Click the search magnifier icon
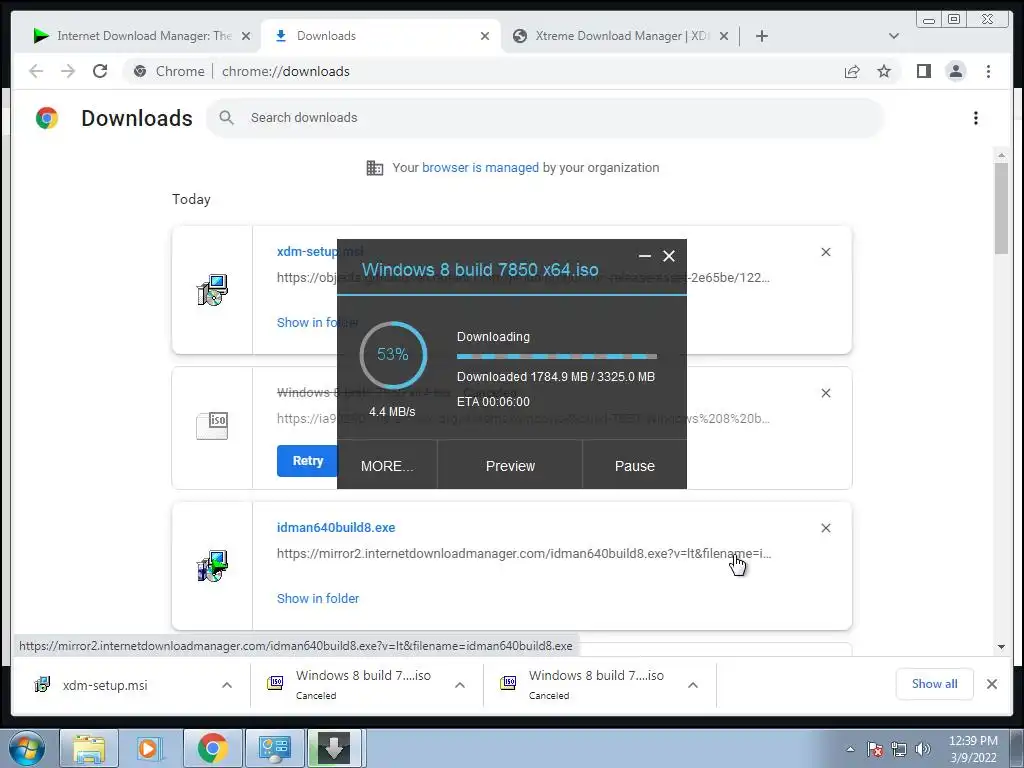1024x768 pixels. (x=227, y=118)
